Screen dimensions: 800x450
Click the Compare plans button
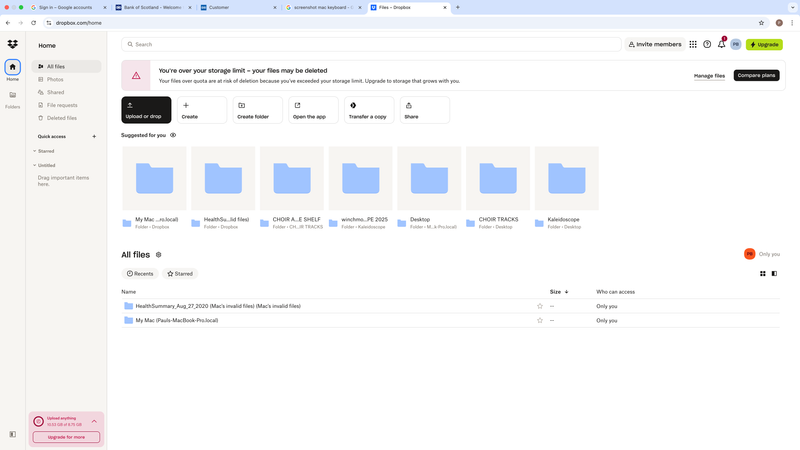point(756,76)
